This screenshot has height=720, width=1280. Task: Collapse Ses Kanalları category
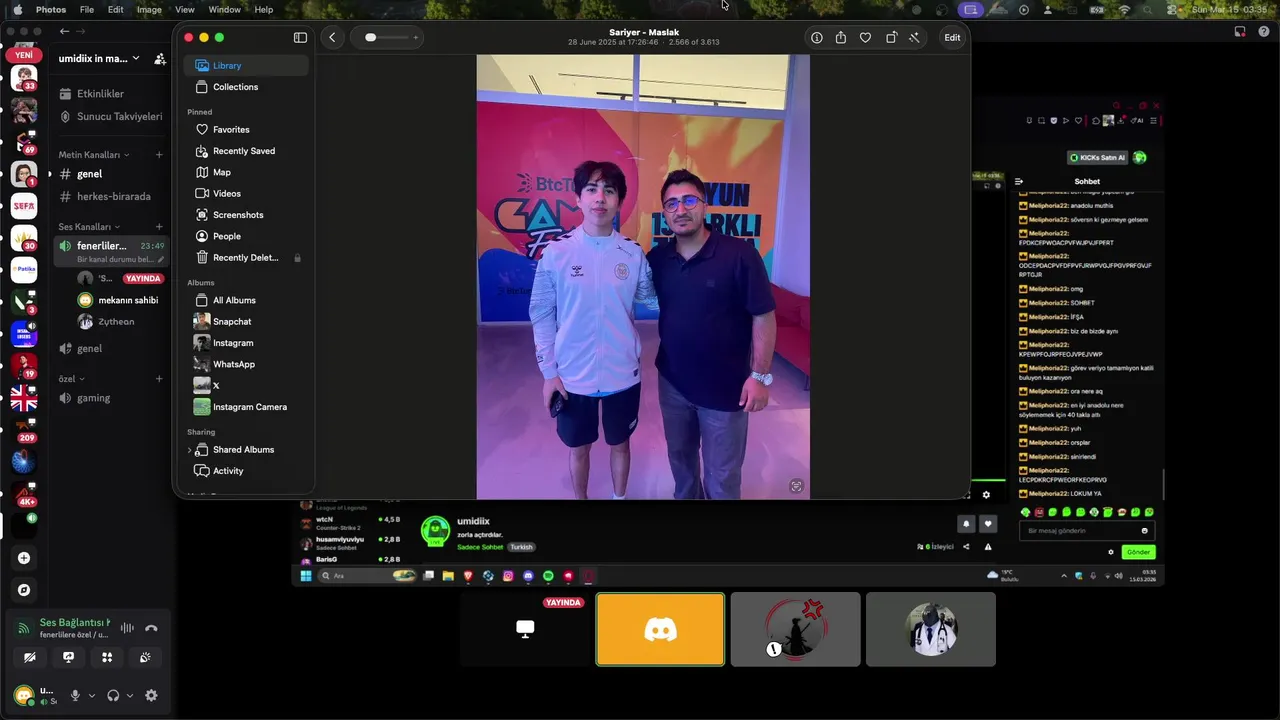89,227
